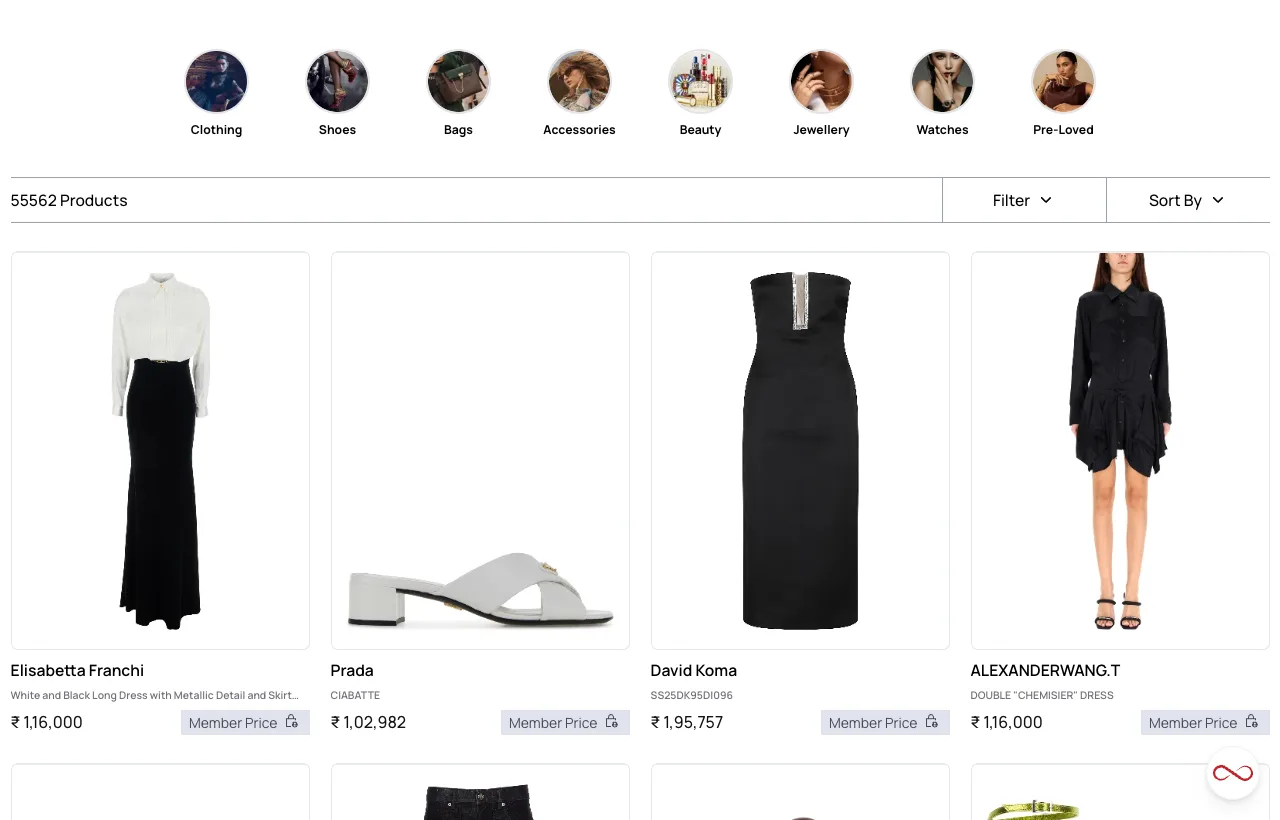
Task: Click lock icon on Elisabetta Franchi Member Price
Action: point(292,722)
